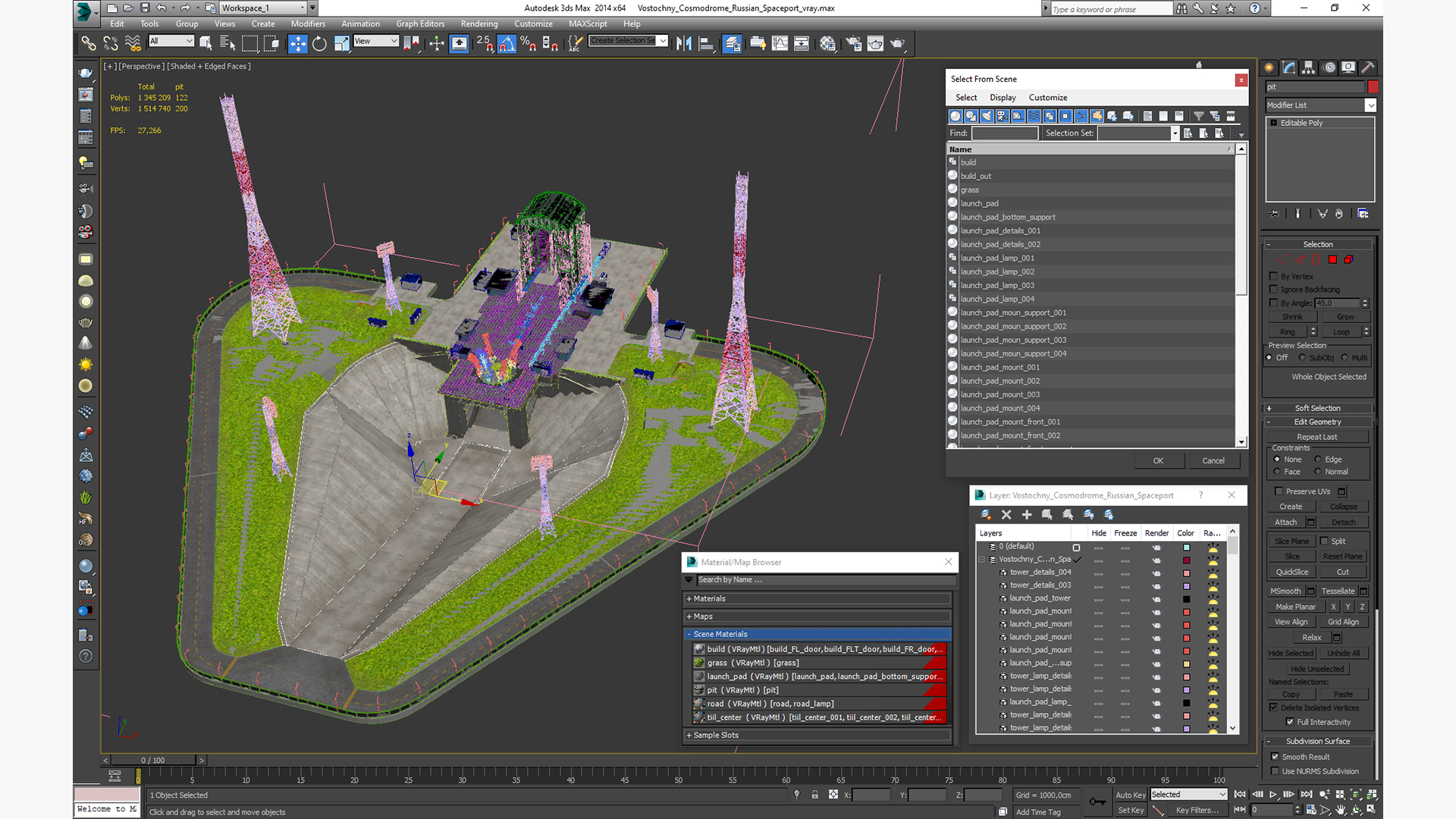Toggle Display Geometry filter in Select From Scene
This screenshot has width=1456, height=819.
(955, 116)
